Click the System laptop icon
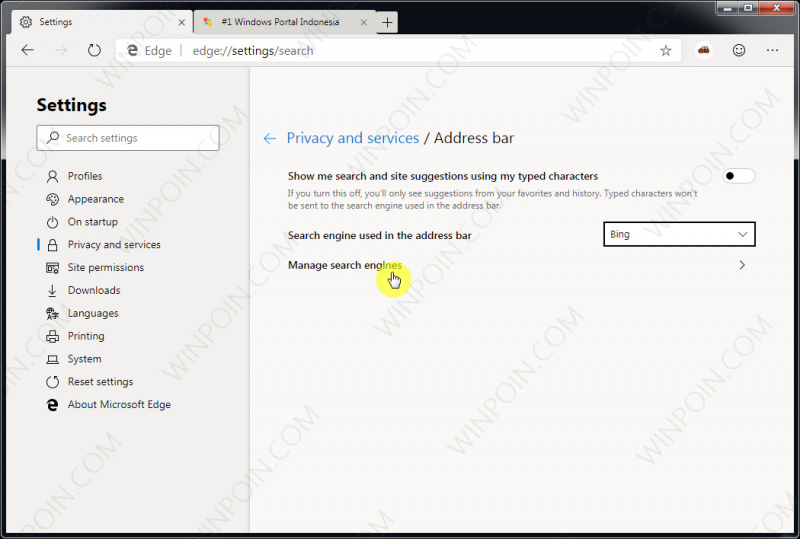This screenshot has height=539, width=800. click(52, 359)
